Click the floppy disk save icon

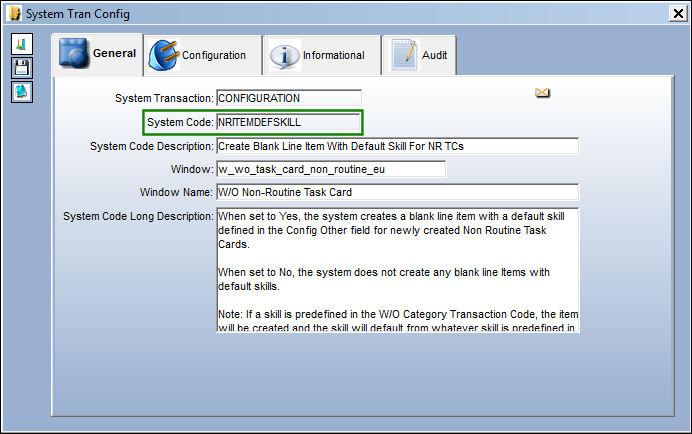22,68
